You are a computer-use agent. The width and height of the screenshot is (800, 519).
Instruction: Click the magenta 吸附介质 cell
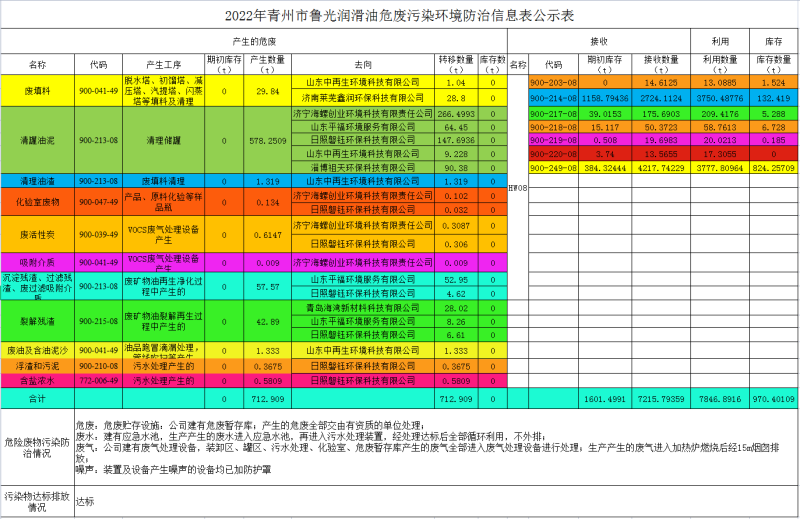pyautogui.click(x=37, y=262)
